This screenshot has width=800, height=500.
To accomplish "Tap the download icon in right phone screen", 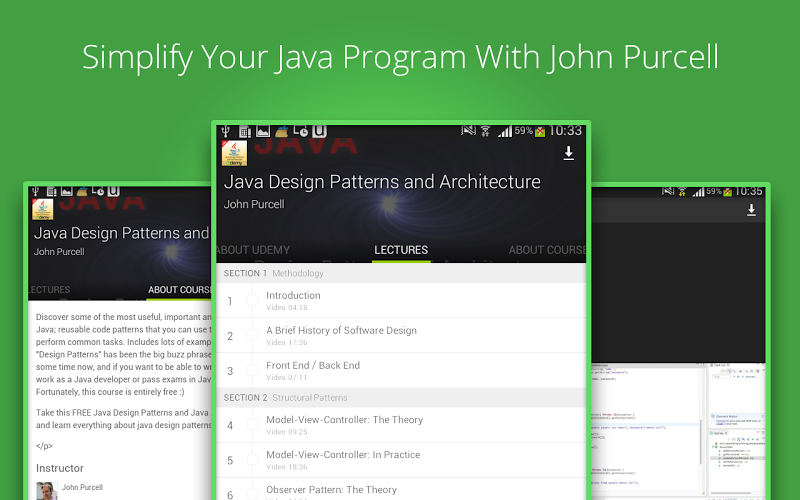I will click(751, 210).
